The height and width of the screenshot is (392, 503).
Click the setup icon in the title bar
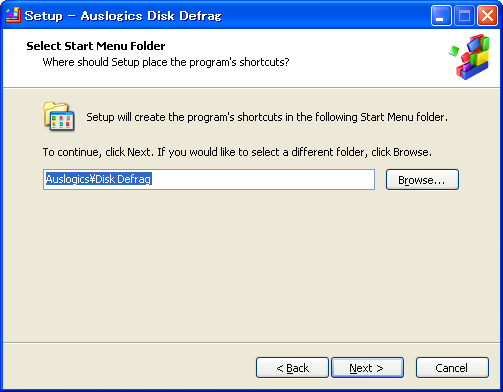click(13, 15)
